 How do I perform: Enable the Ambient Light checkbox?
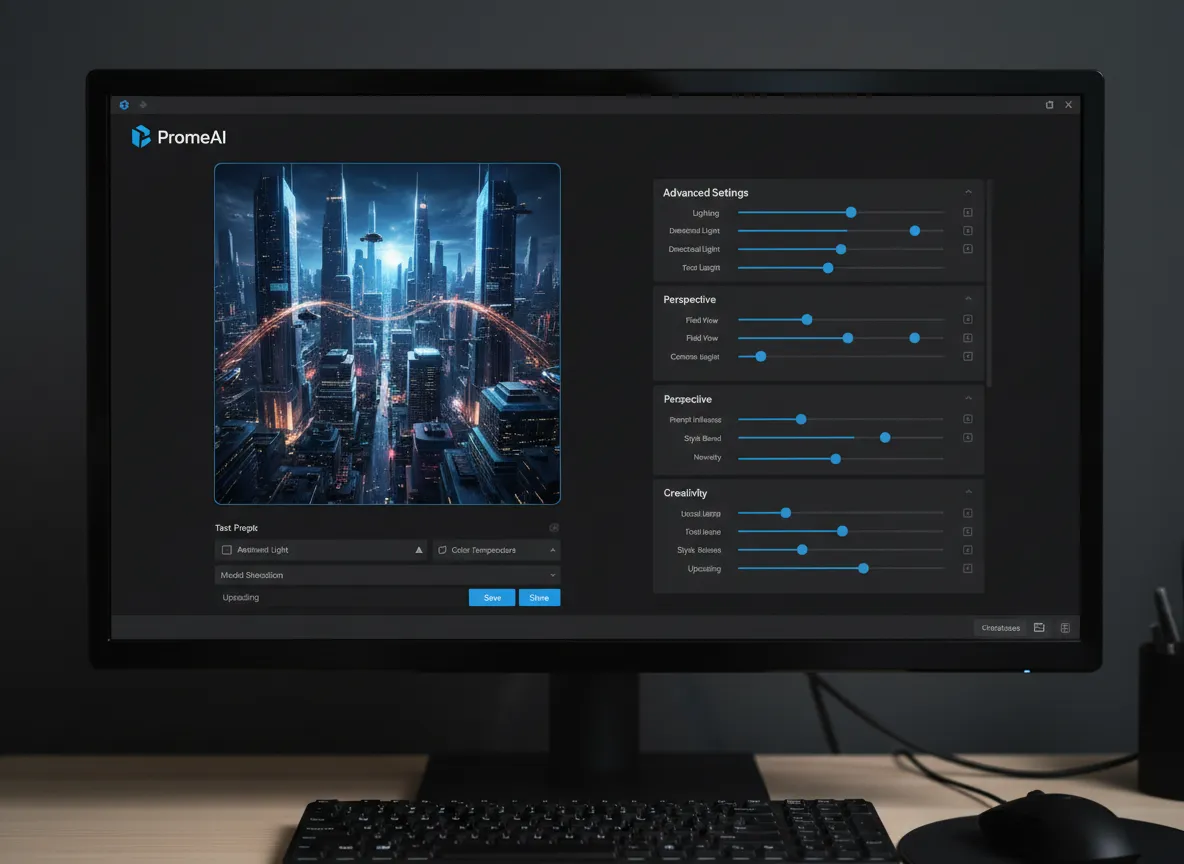tap(227, 550)
